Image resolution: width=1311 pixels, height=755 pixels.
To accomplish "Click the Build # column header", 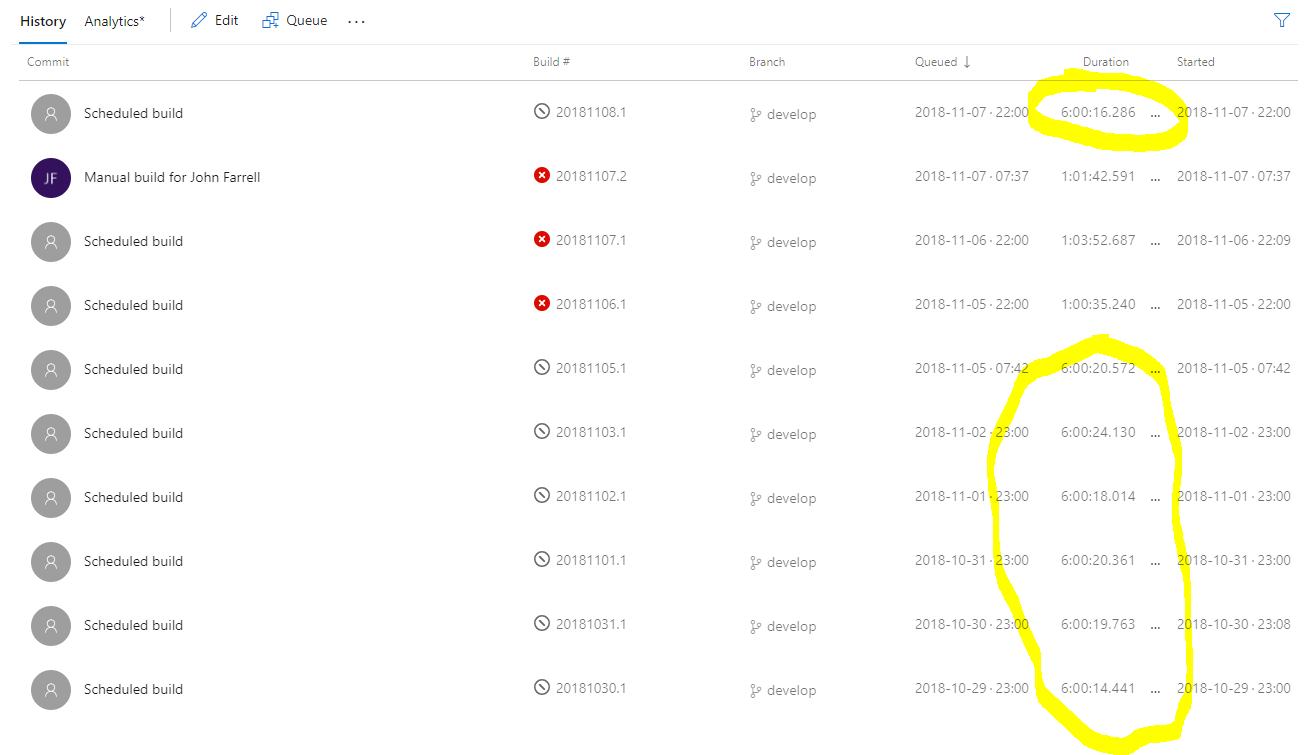I will point(551,62).
